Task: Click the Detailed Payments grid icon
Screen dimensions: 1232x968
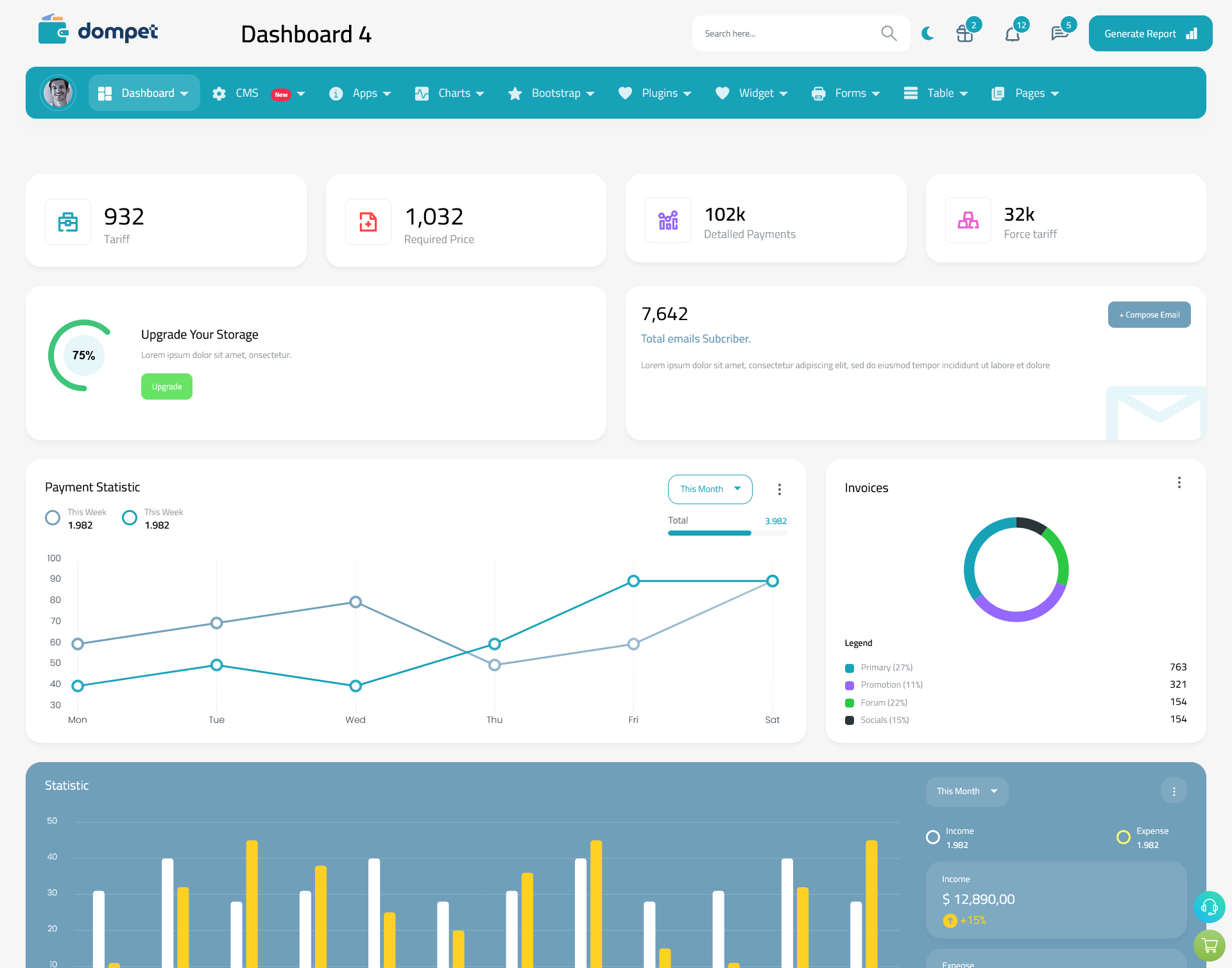Action: pos(666,219)
